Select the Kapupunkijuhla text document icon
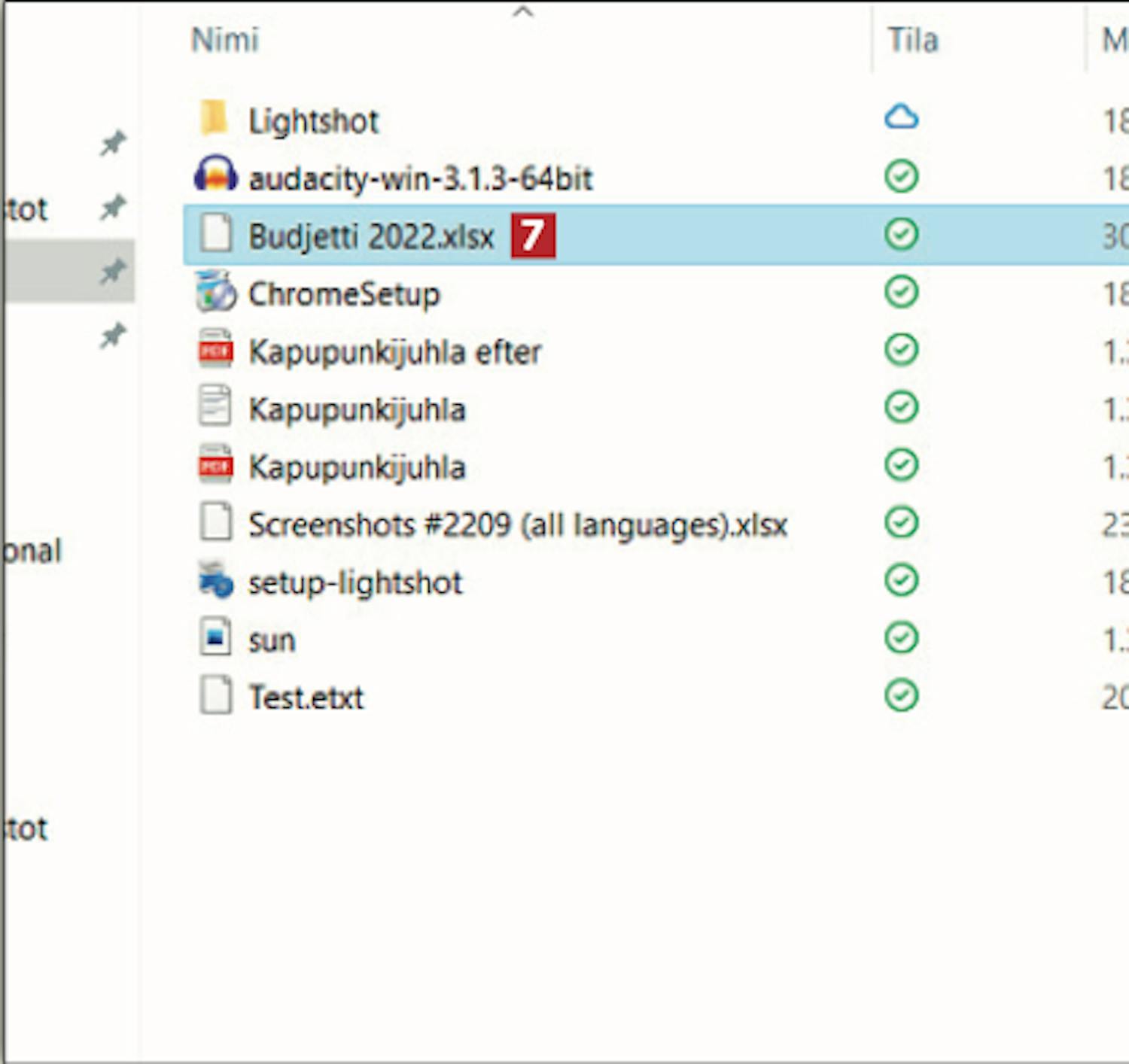 click(215, 407)
